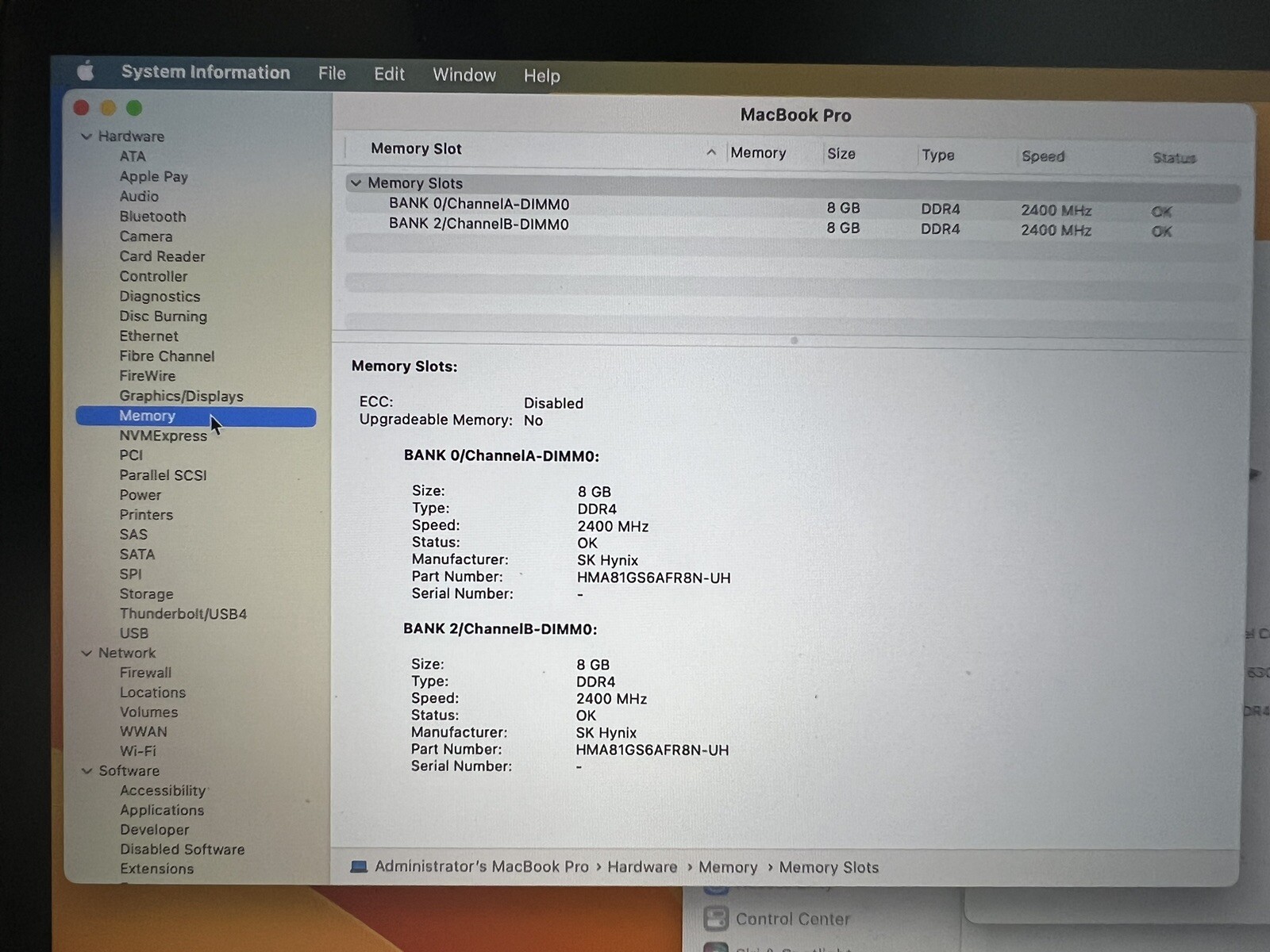Select WWAN in the sidebar

(x=143, y=731)
